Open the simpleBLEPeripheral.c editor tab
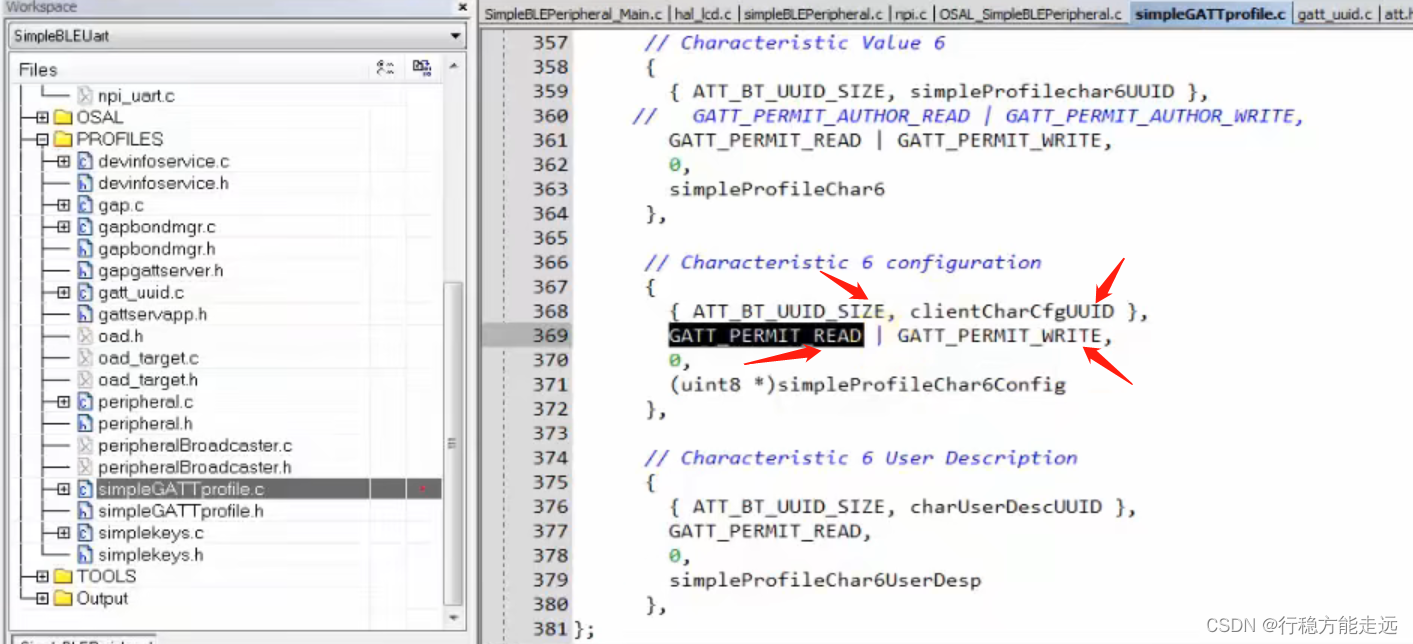The image size is (1413, 644). [x=813, y=14]
